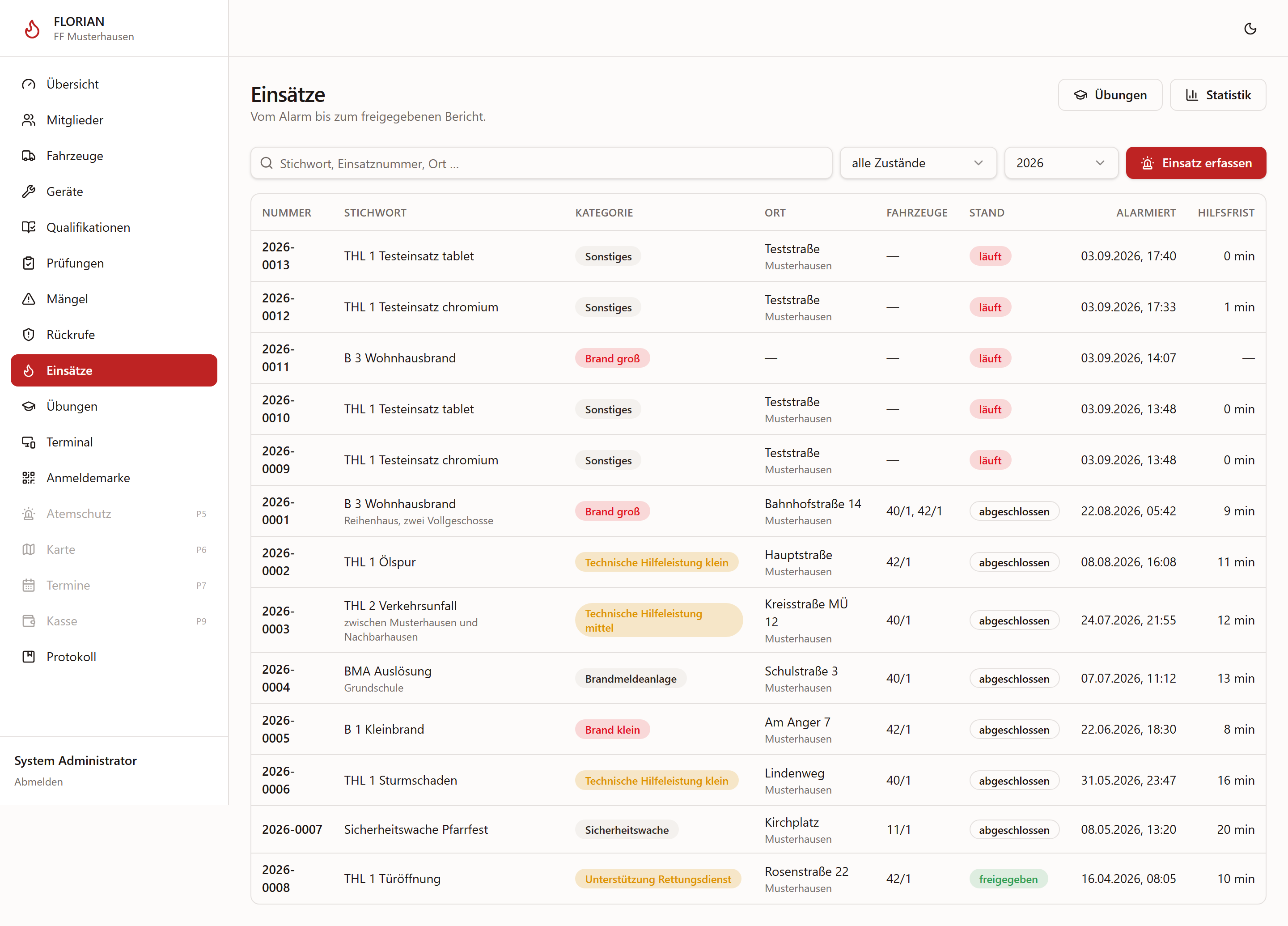Click THL 1 Sturmschaden entry

[x=400, y=780]
